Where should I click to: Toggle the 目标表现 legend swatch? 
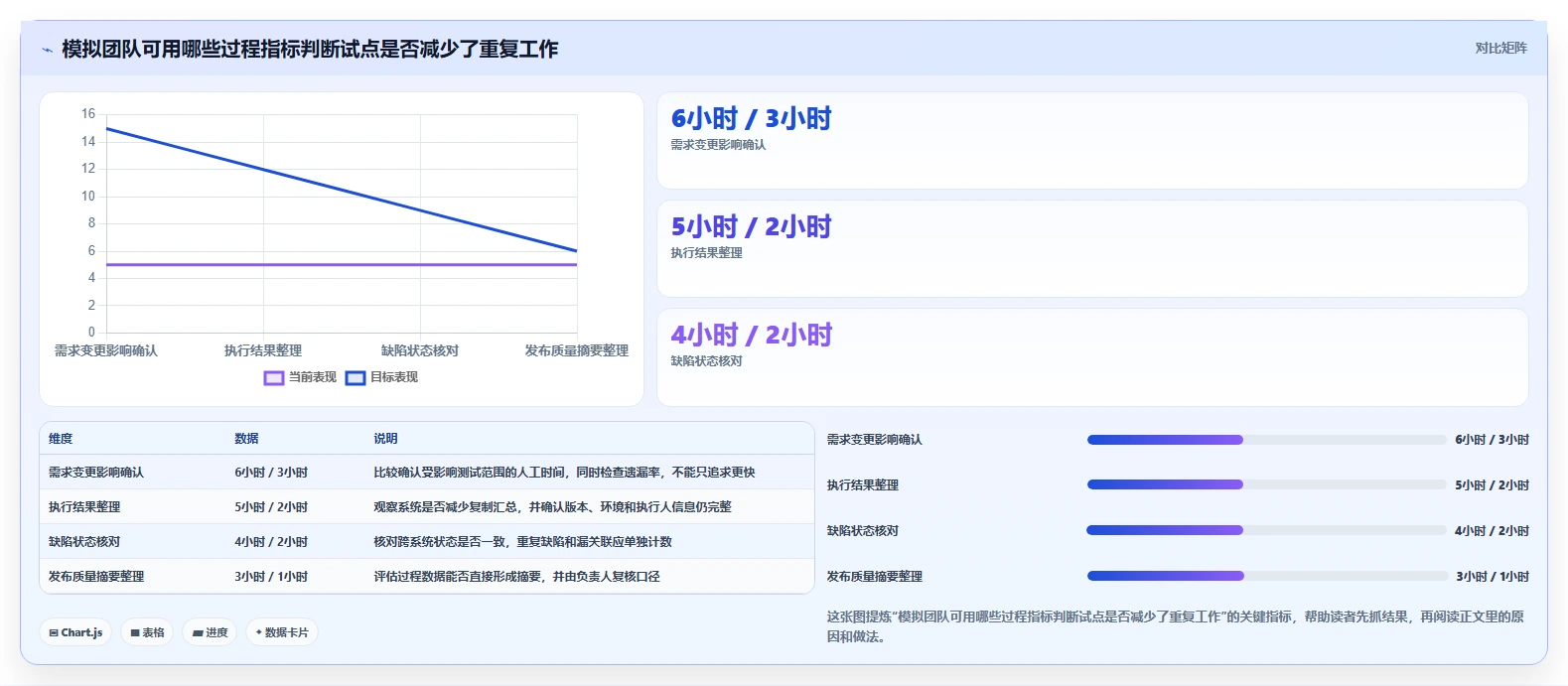point(356,378)
